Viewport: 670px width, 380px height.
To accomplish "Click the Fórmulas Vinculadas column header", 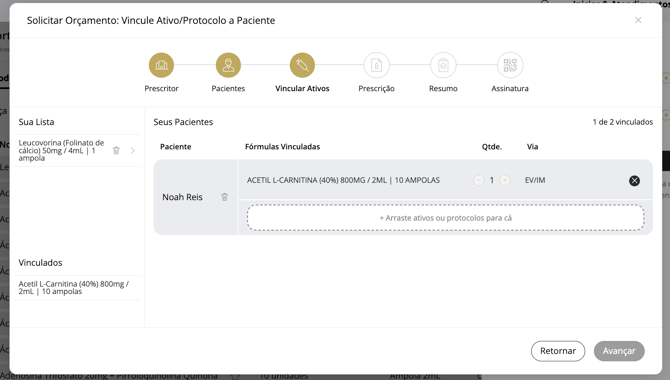I will click(x=282, y=147).
